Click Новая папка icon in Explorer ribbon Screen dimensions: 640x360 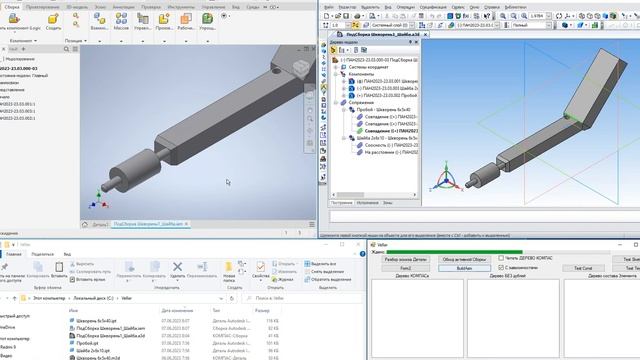pyautogui.click(x=229, y=267)
